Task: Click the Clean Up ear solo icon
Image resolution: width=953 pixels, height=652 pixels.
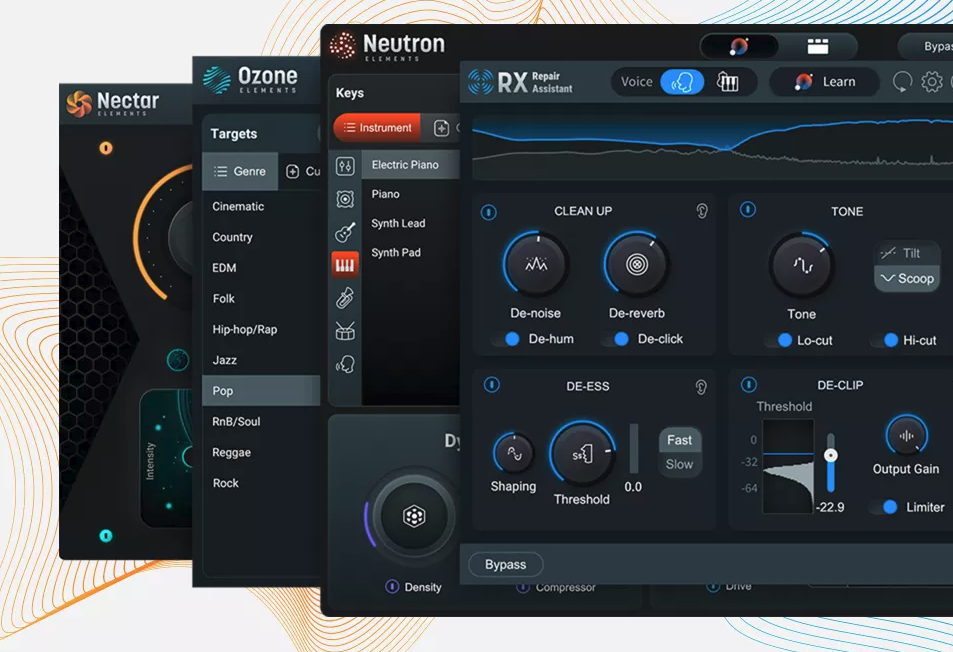Action: tap(701, 211)
